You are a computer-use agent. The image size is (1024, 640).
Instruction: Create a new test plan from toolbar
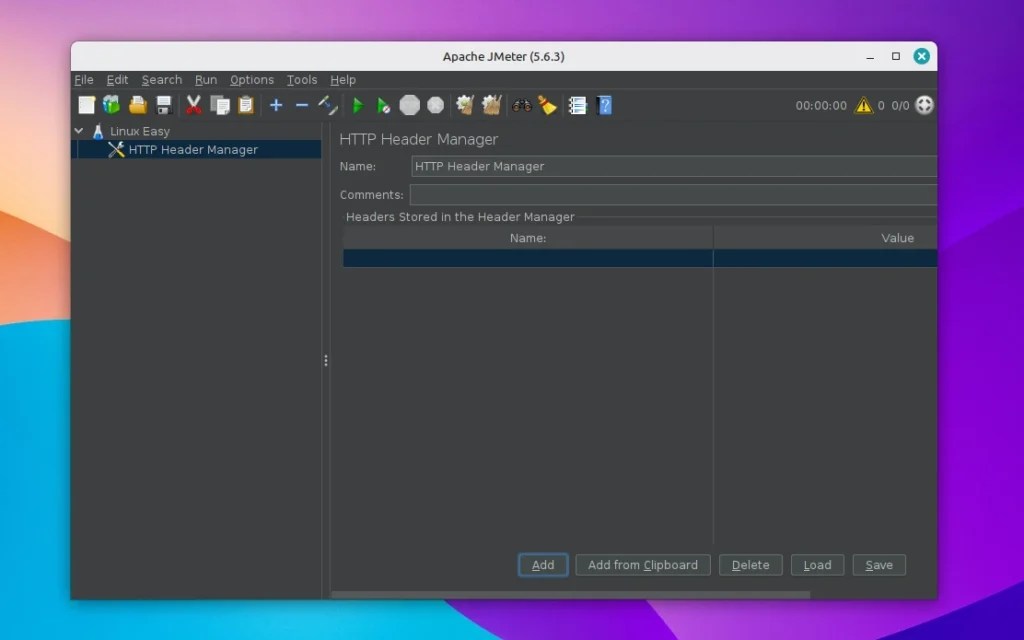(86, 104)
